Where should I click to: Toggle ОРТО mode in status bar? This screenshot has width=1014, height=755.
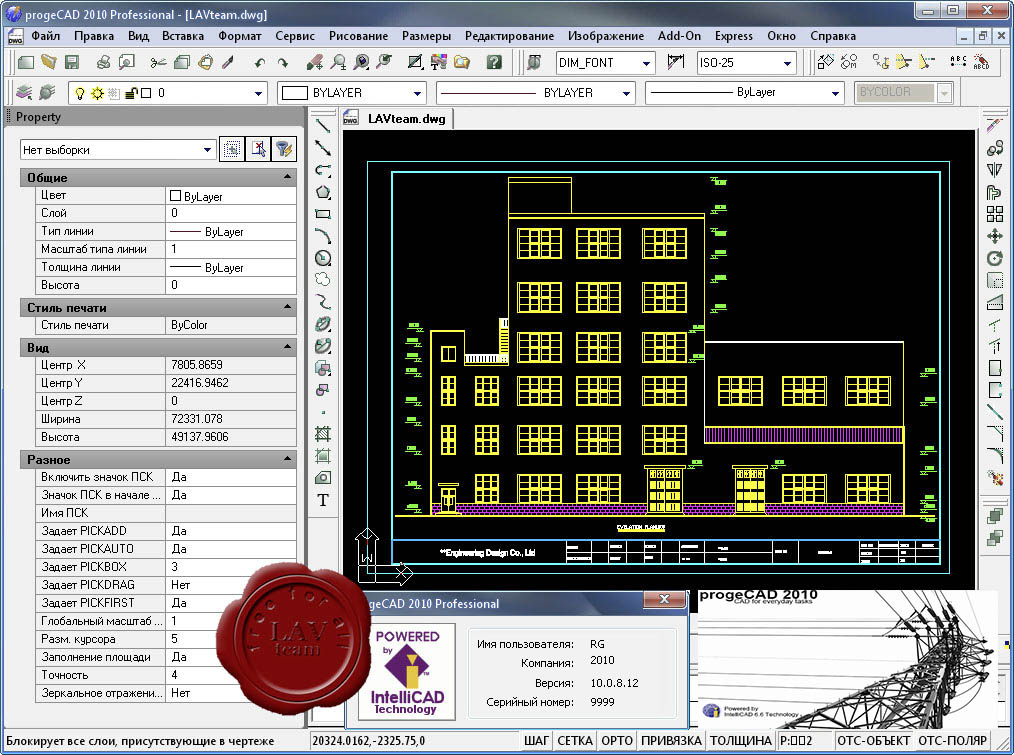616,740
